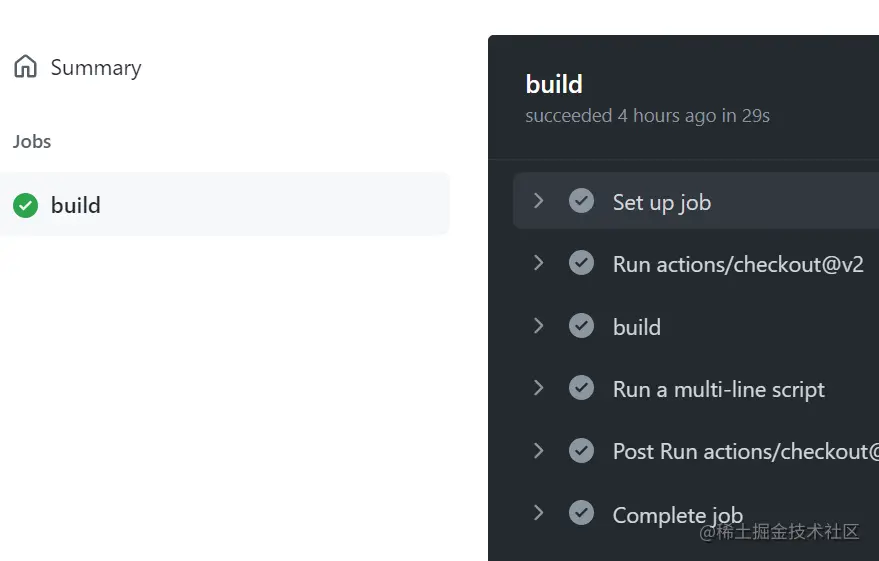Click the check icon for Run actions/checkout@v2
This screenshot has height=561, width=879.
point(581,263)
